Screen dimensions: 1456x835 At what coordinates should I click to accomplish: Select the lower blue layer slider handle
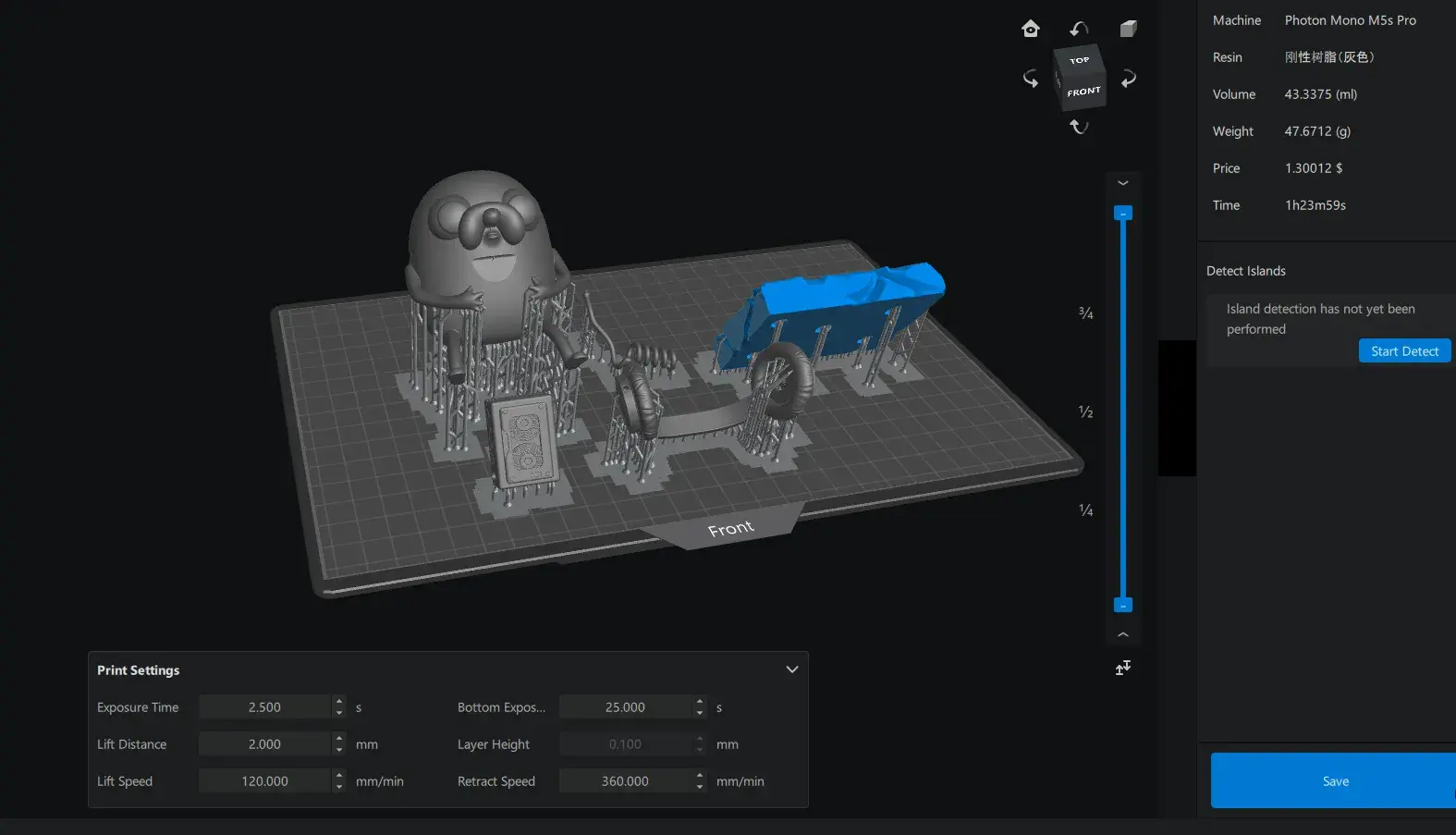click(1123, 605)
